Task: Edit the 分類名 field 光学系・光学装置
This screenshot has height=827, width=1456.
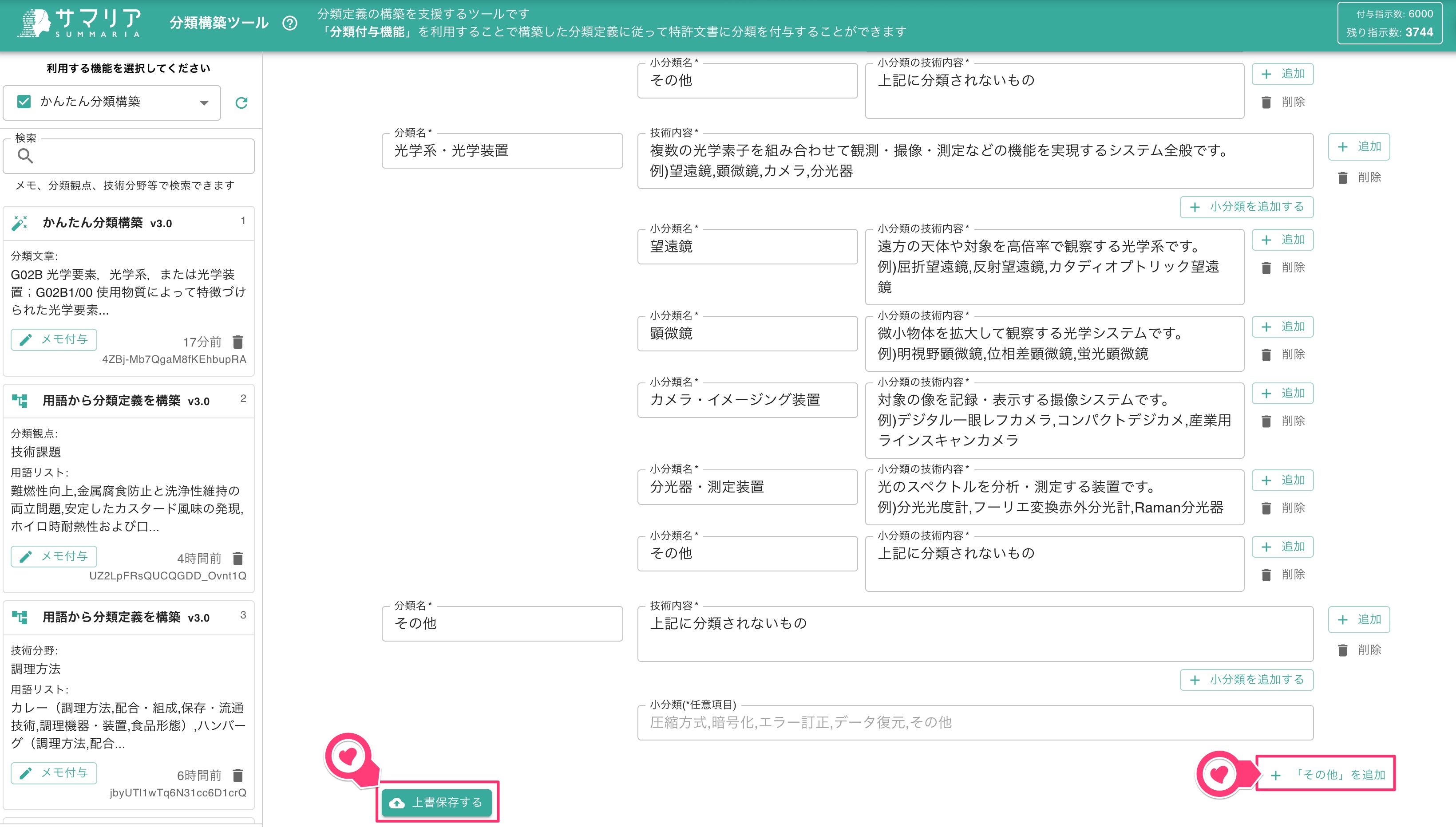Action: (x=502, y=150)
